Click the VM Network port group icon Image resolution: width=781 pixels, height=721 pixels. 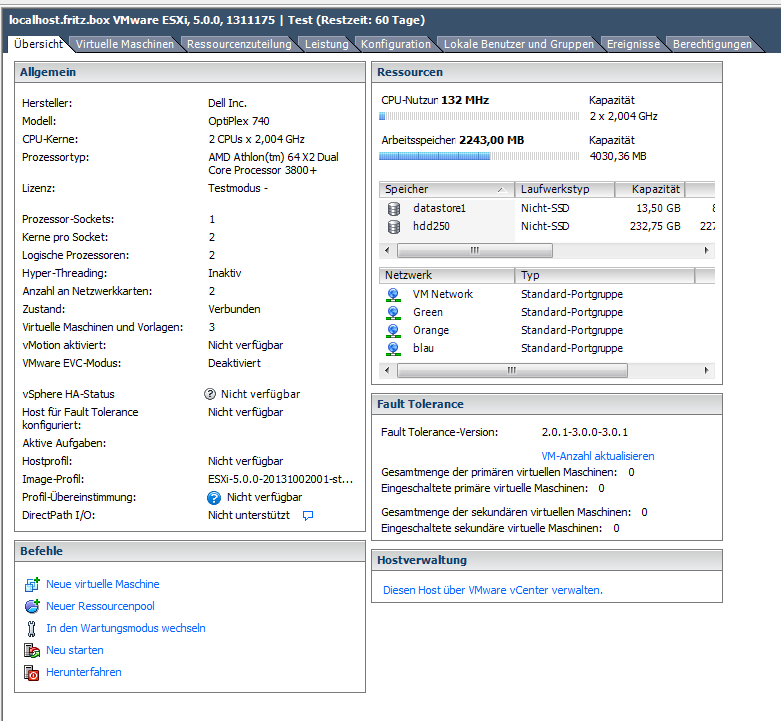(393, 295)
